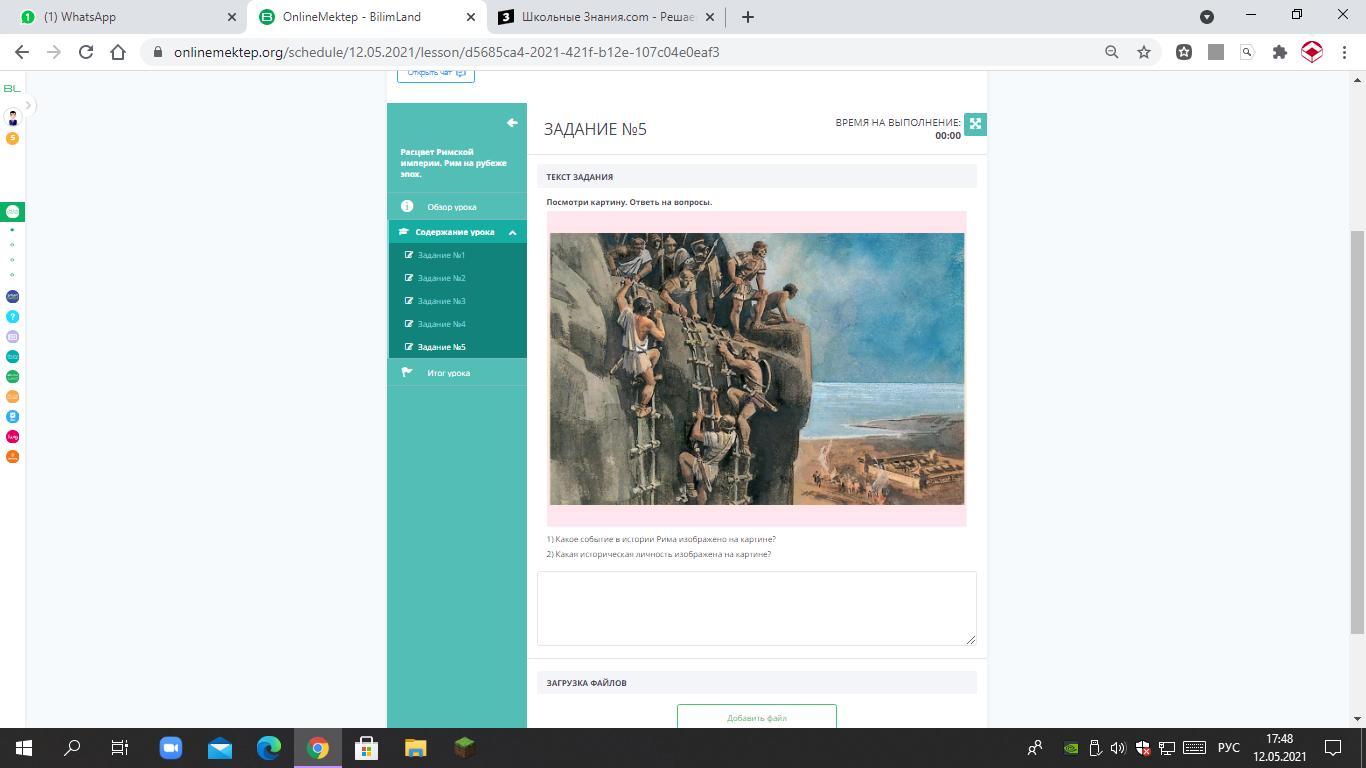Collapse the Содержание урока section
Screen dimensions: 1366x768
pos(457,232)
